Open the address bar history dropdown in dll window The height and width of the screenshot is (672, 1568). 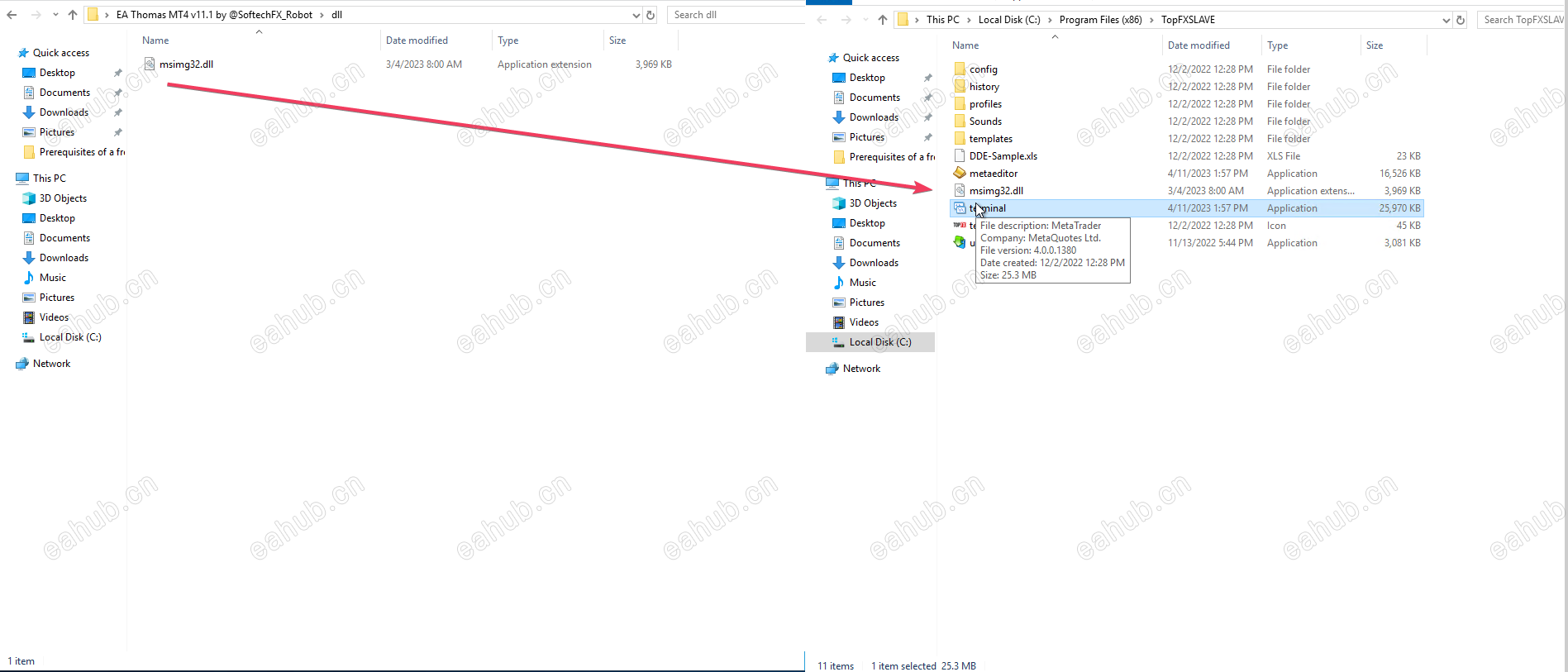[x=636, y=15]
